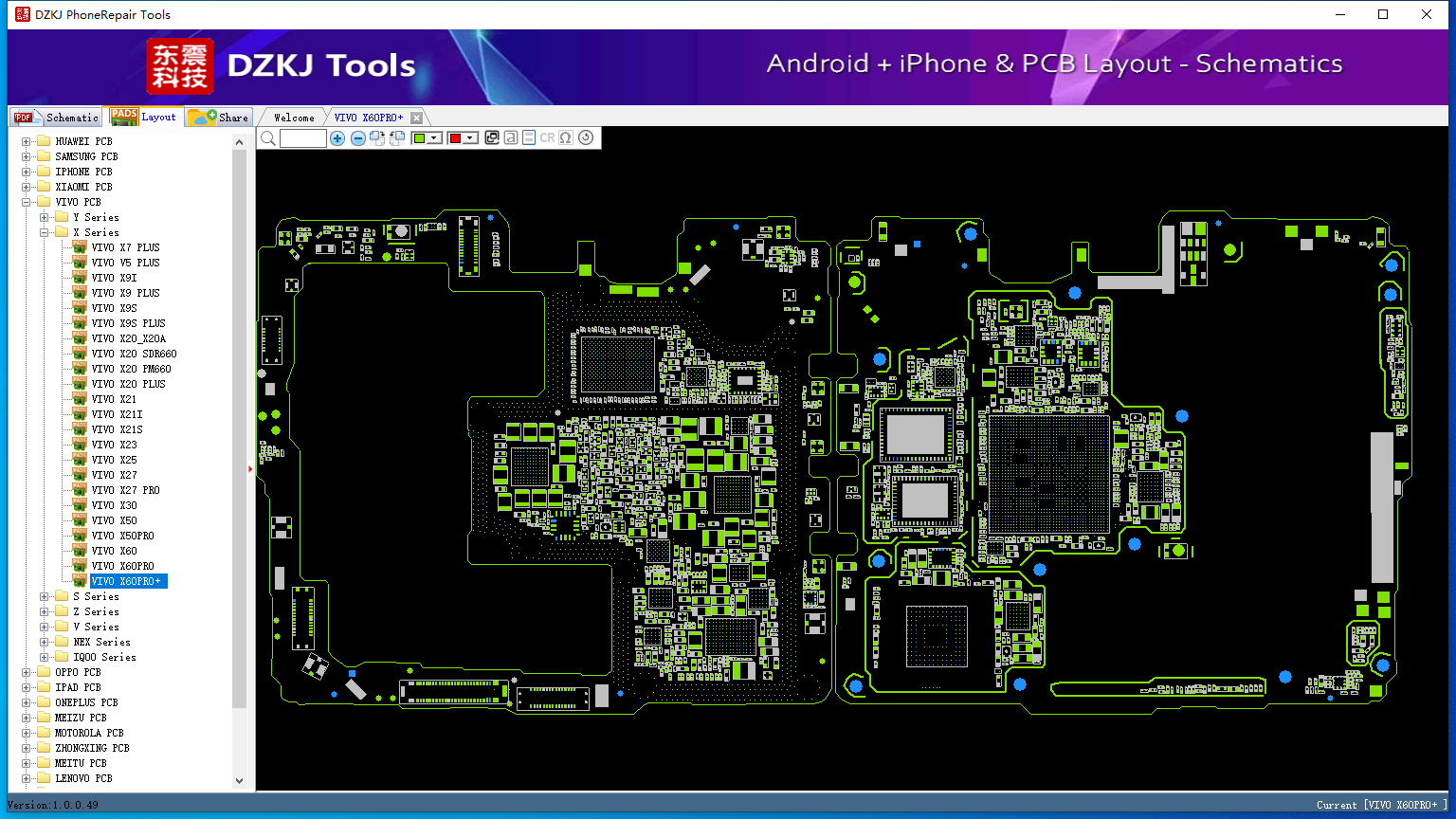Select the IPAD PCB folder

point(78,687)
